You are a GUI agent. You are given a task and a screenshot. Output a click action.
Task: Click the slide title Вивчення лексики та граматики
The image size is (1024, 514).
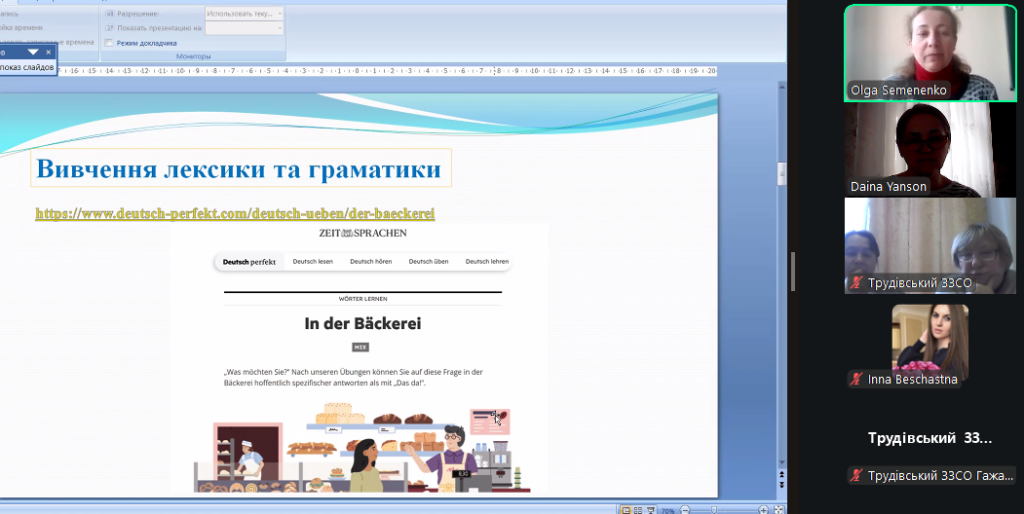coord(239,169)
